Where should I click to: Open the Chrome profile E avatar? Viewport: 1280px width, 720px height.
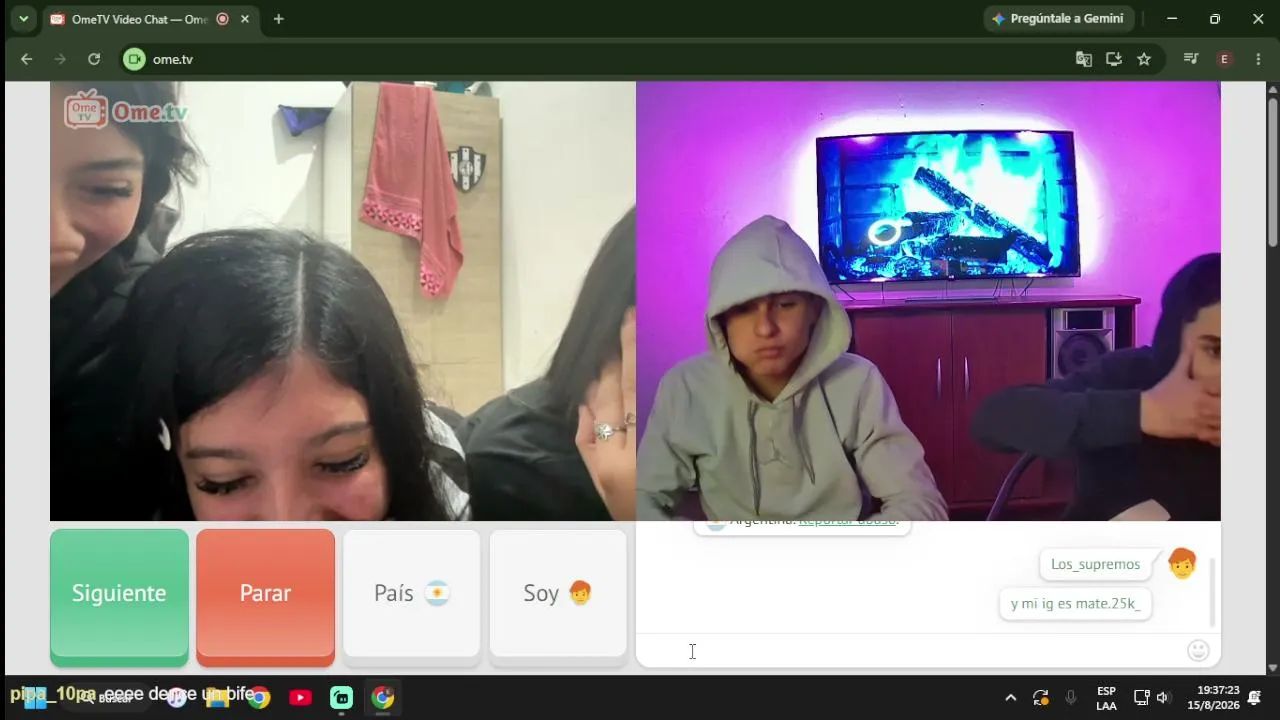coord(1224,59)
